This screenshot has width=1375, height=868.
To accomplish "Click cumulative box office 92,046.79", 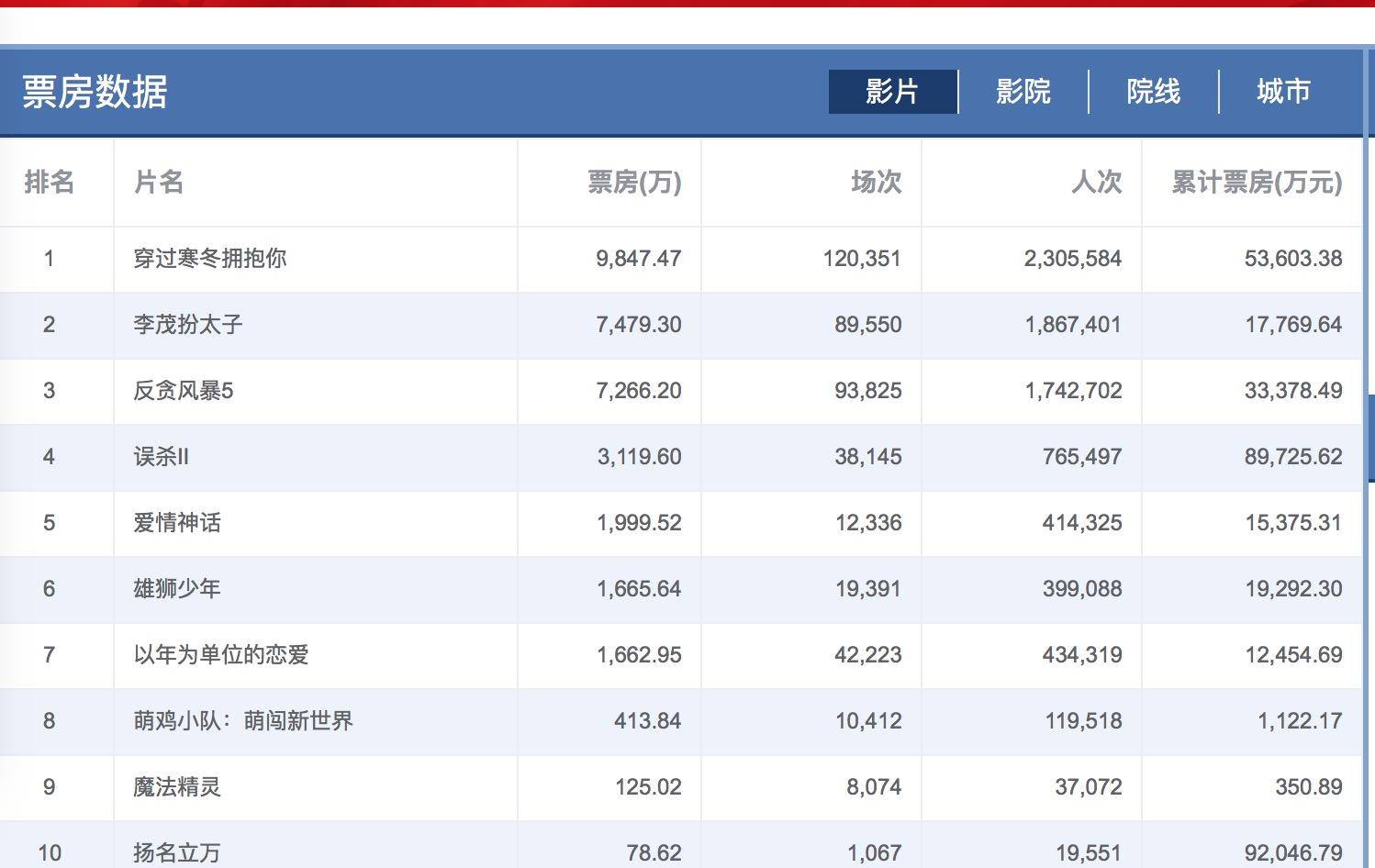I will [x=1293, y=853].
